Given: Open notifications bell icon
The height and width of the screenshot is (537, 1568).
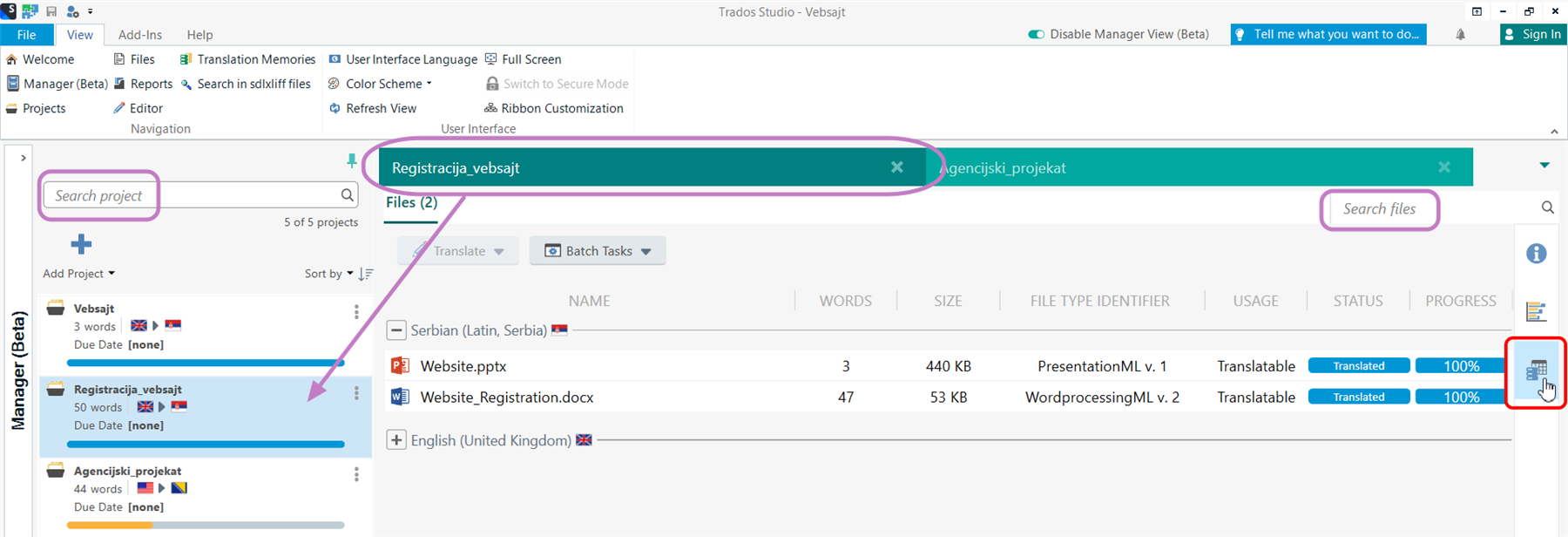Looking at the screenshot, I should (x=1461, y=34).
